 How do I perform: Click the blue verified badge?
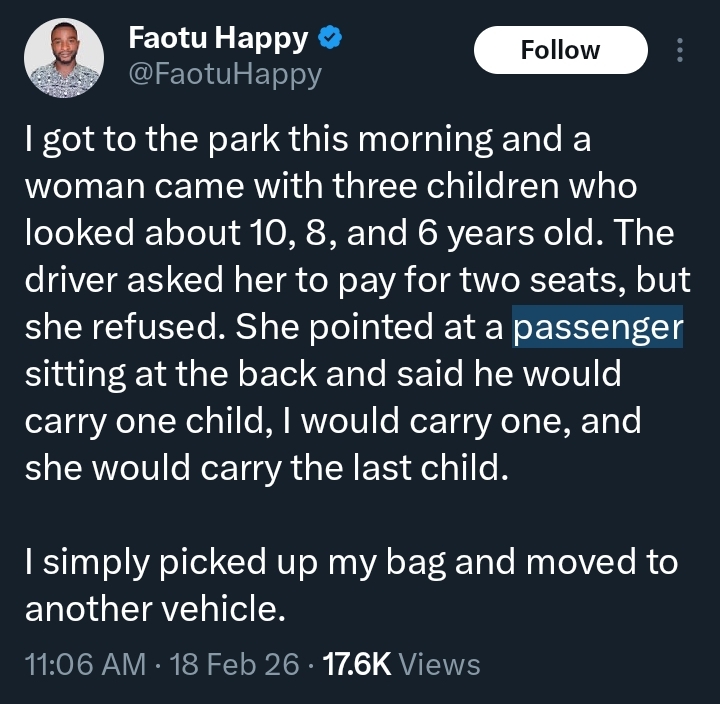click(x=332, y=39)
